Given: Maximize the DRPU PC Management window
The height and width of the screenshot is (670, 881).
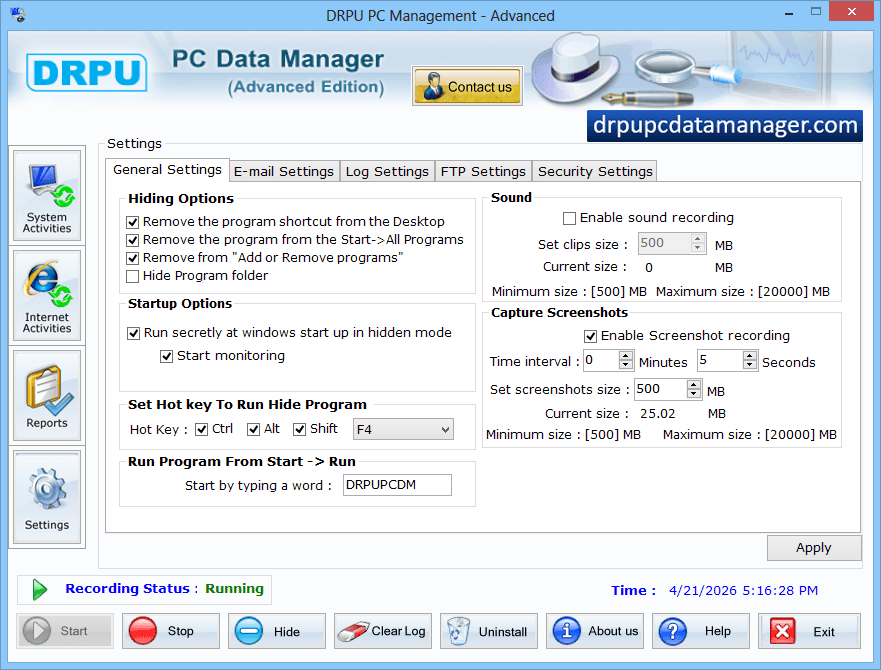Looking at the screenshot, I should [816, 12].
